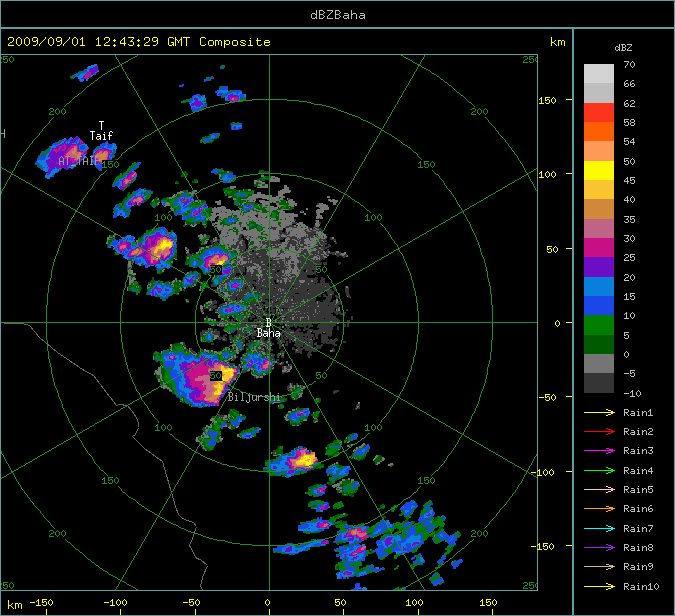Pick the magenta 25–30 dBZ color band
This screenshot has width=675, height=616.
coord(599,248)
